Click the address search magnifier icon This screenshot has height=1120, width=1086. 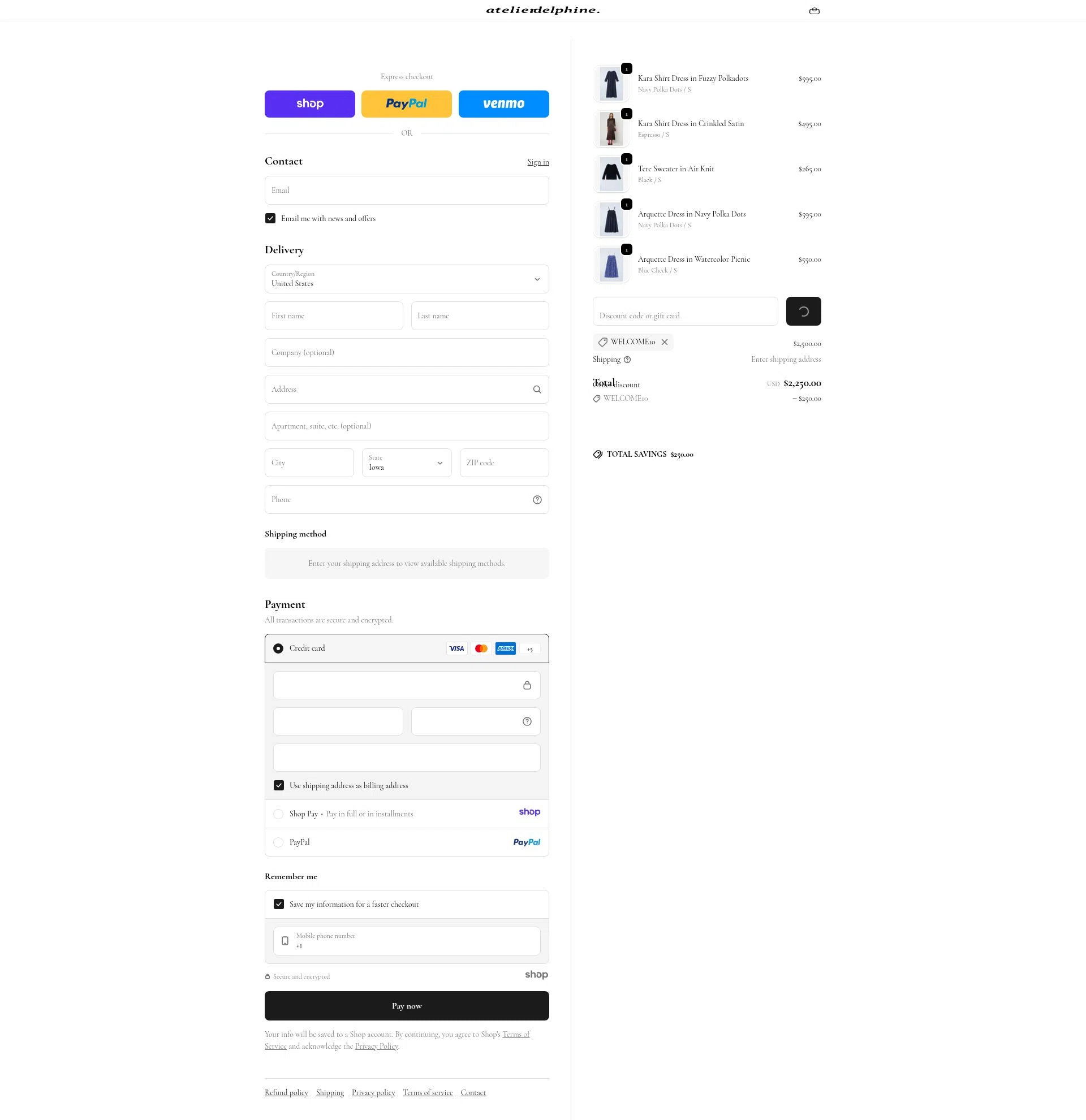point(537,390)
